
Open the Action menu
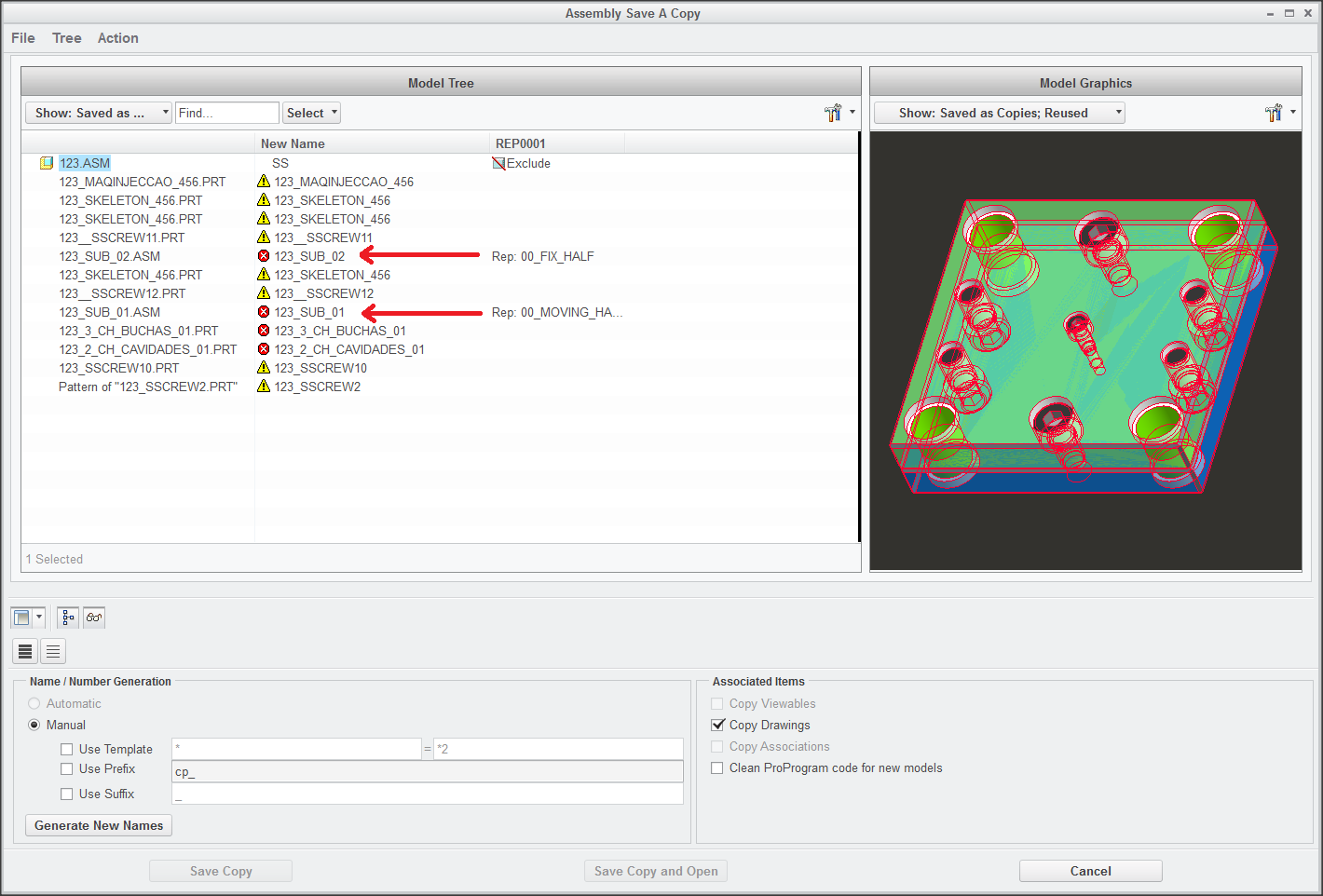(x=118, y=38)
